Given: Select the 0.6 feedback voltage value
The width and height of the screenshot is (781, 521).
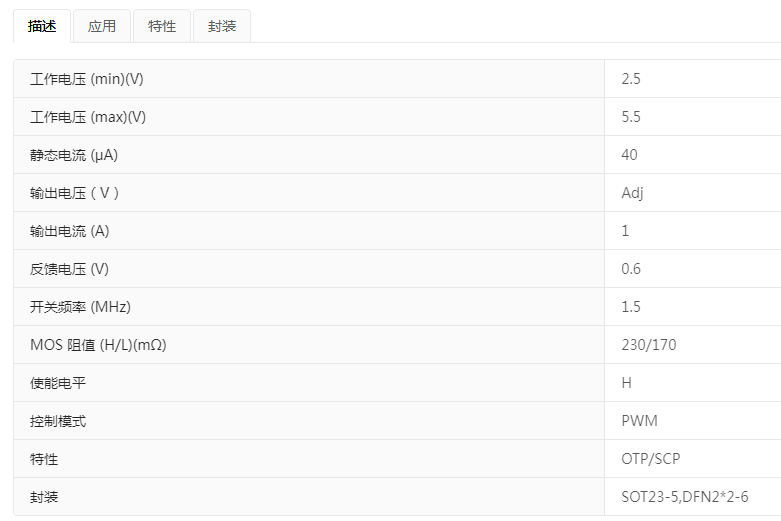Looking at the screenshot, I should 631,269.
